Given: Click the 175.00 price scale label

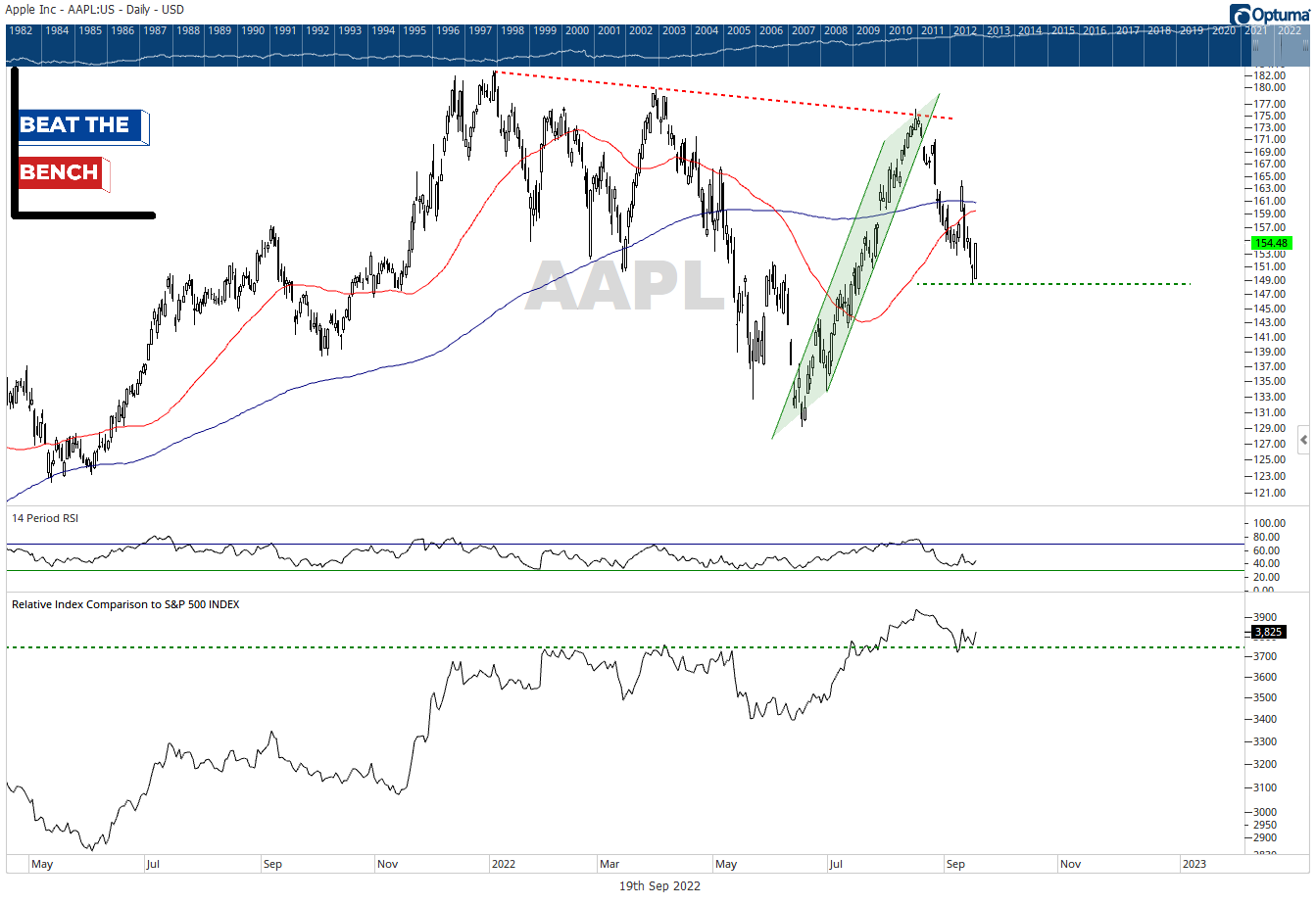Looking at the screenshot, I should coord(1269,116).
